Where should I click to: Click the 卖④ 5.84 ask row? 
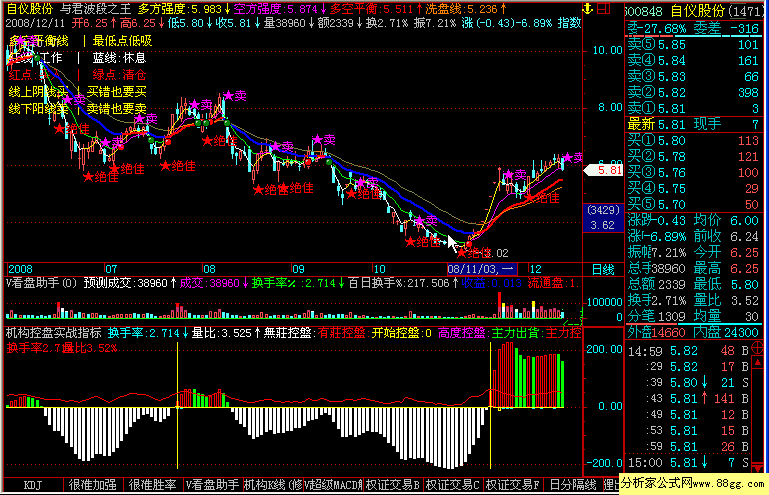693,61
